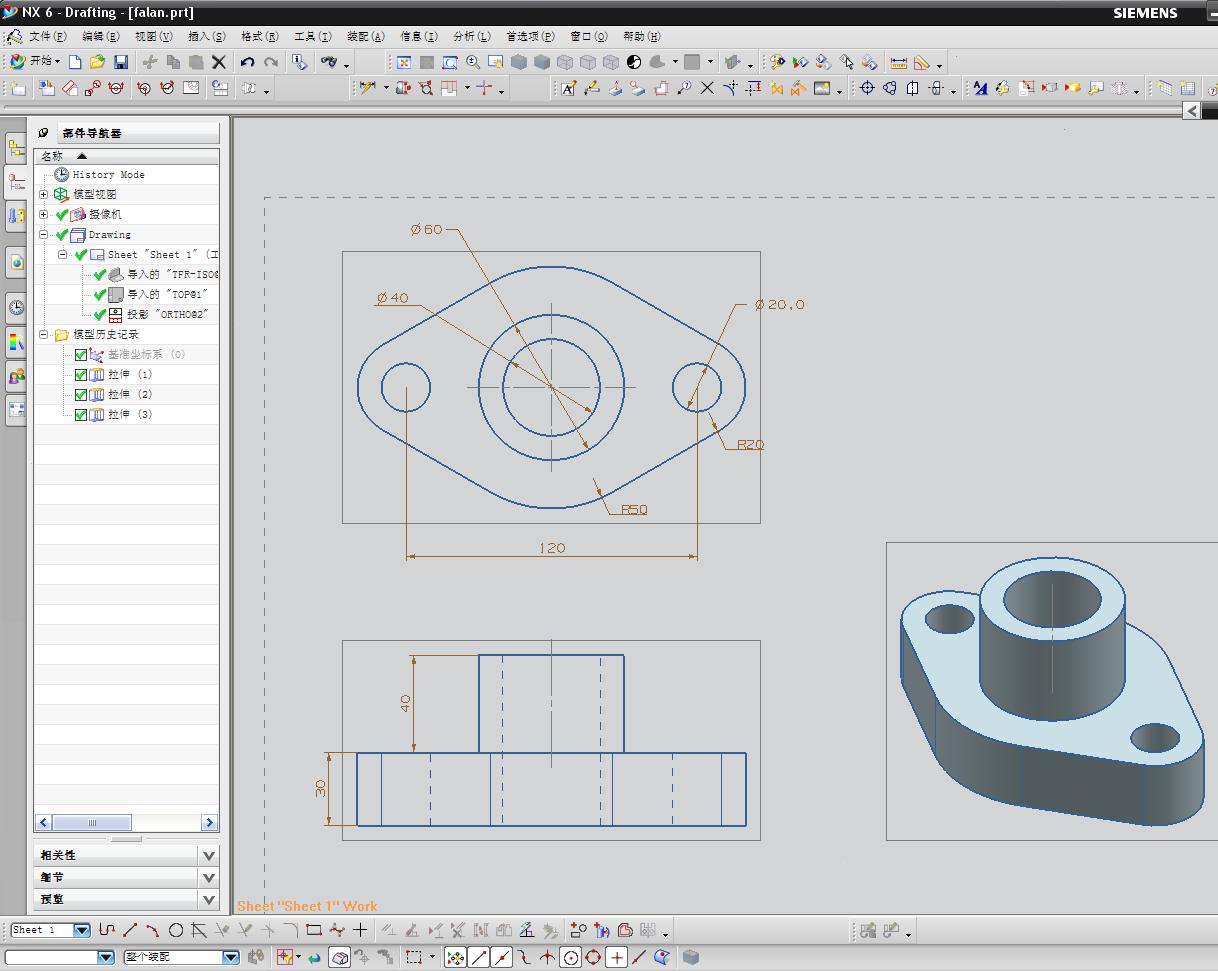Click the 开始 start button
The image size is (1218, 971).
click(34, 62)
